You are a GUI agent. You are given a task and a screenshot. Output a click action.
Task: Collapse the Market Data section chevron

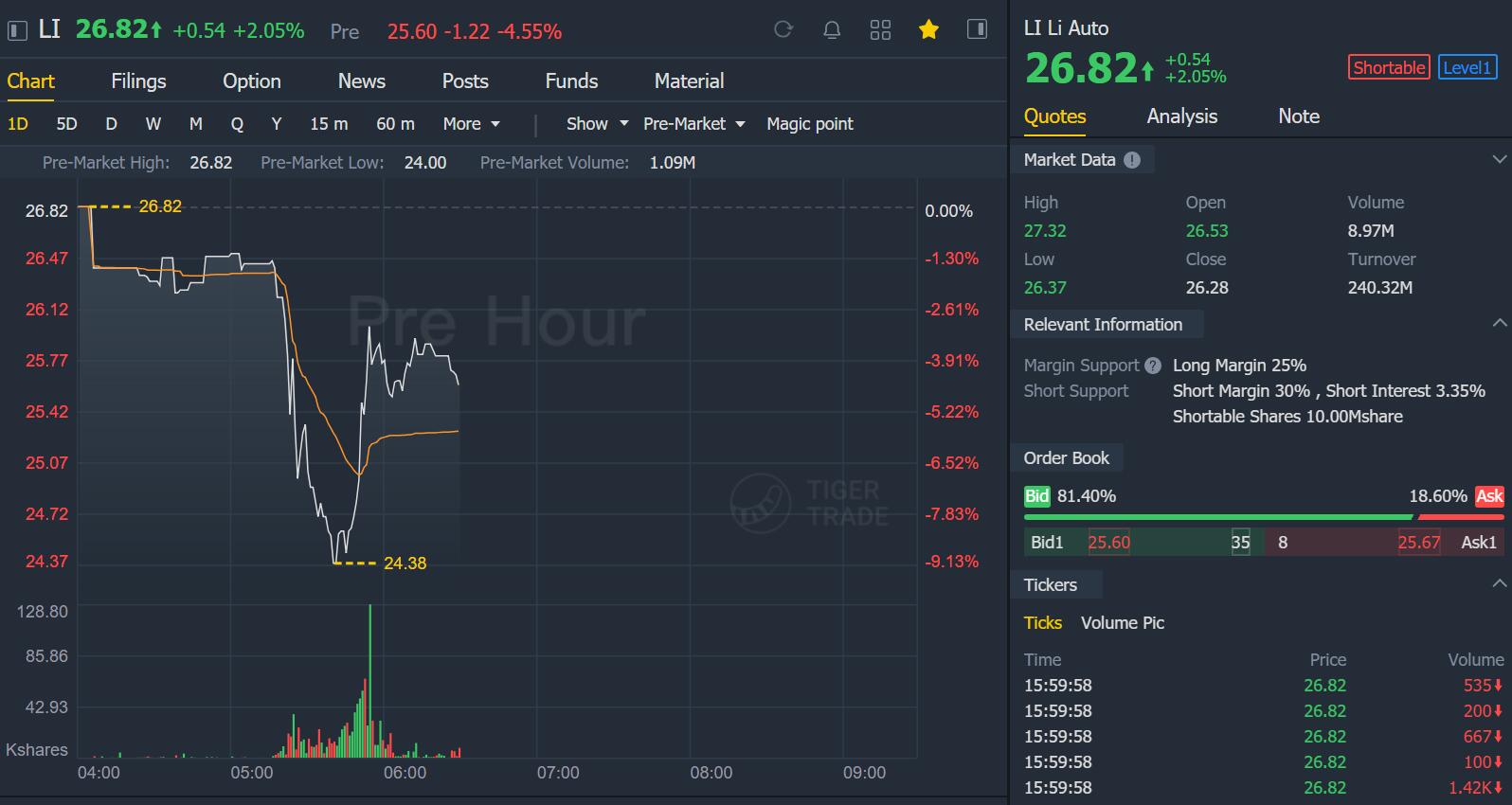click(x=1499, y=160)
